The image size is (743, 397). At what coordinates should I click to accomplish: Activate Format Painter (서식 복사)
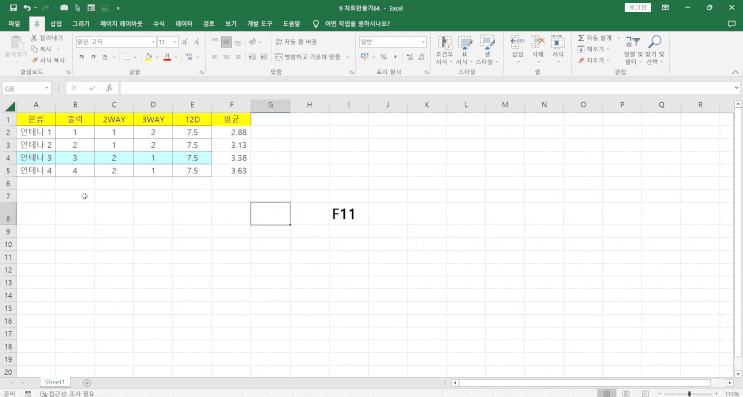tap(48, 60)
